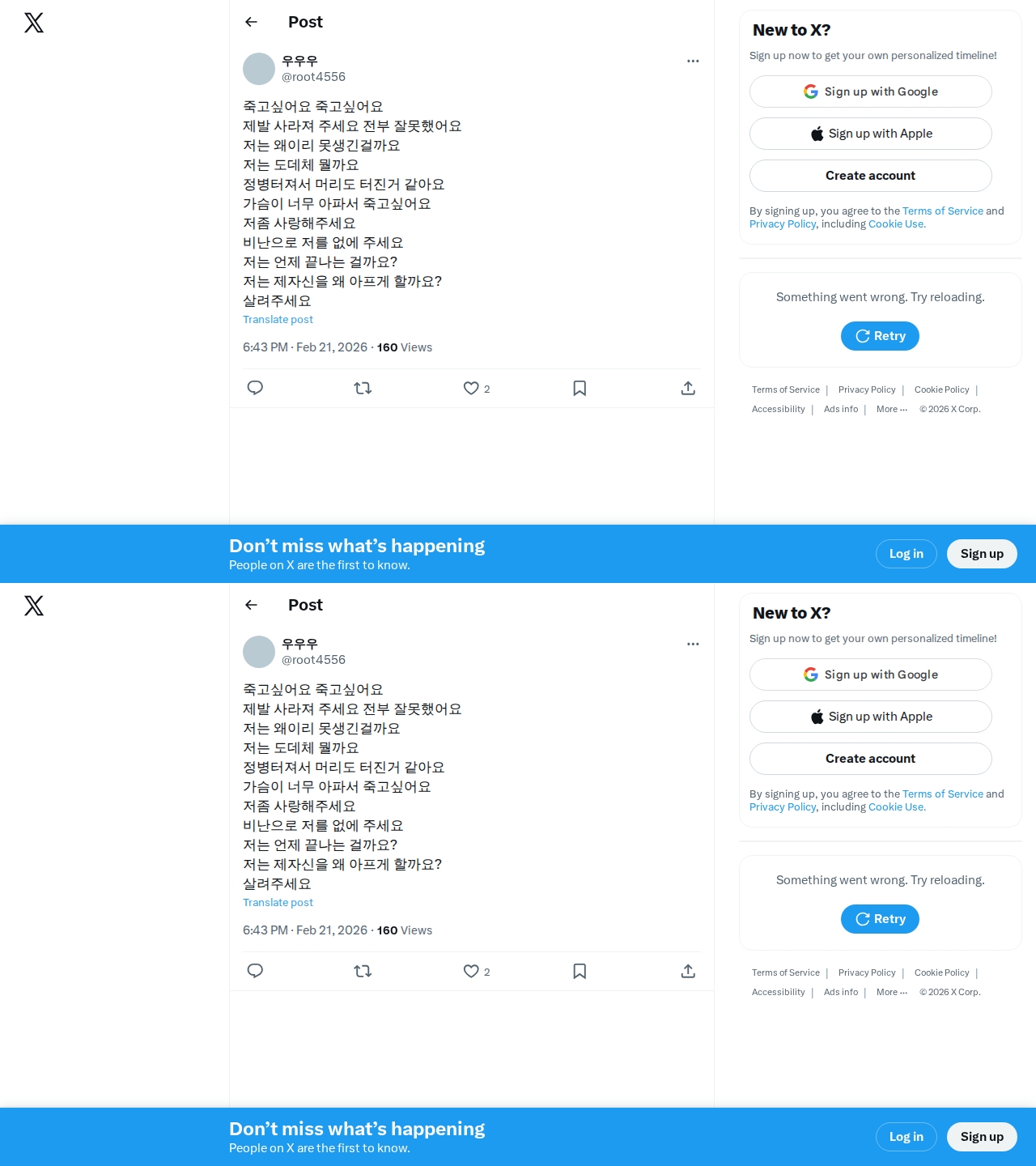Click Log in on the upper blue banner
1036x1166 pixels.
pyautogui.click(x=906, y=554)
